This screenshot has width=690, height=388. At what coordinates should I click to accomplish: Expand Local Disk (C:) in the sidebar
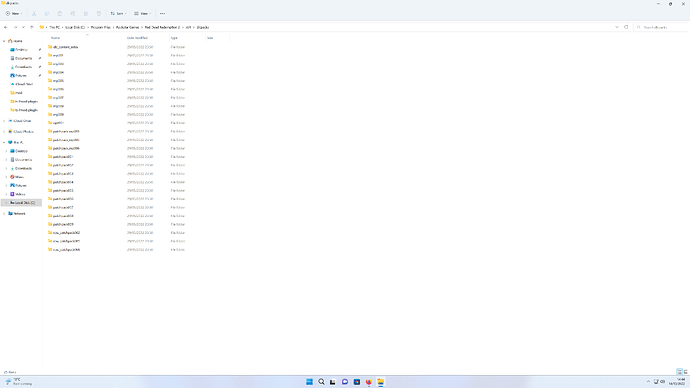pyautogui.click(x=6, y=203)
